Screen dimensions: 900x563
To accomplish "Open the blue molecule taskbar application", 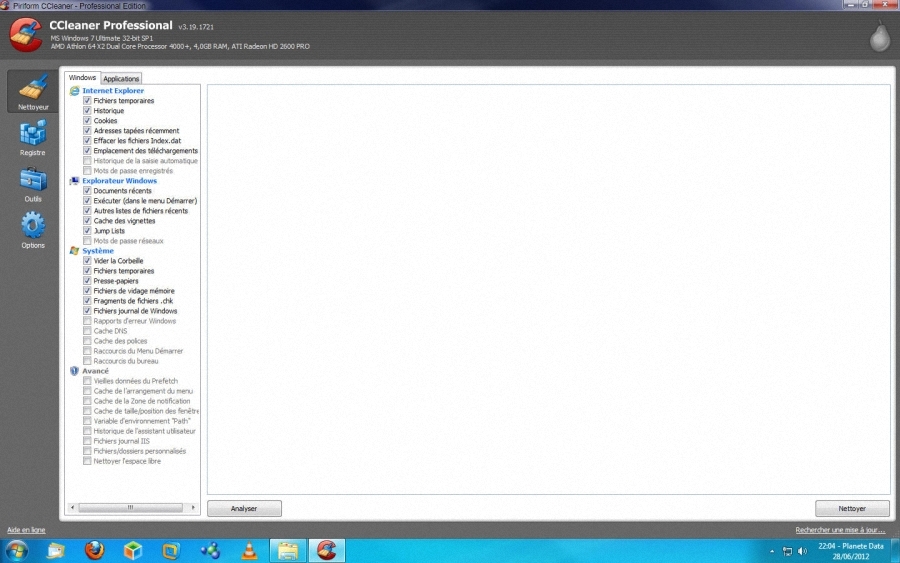I will pos(210,551).
